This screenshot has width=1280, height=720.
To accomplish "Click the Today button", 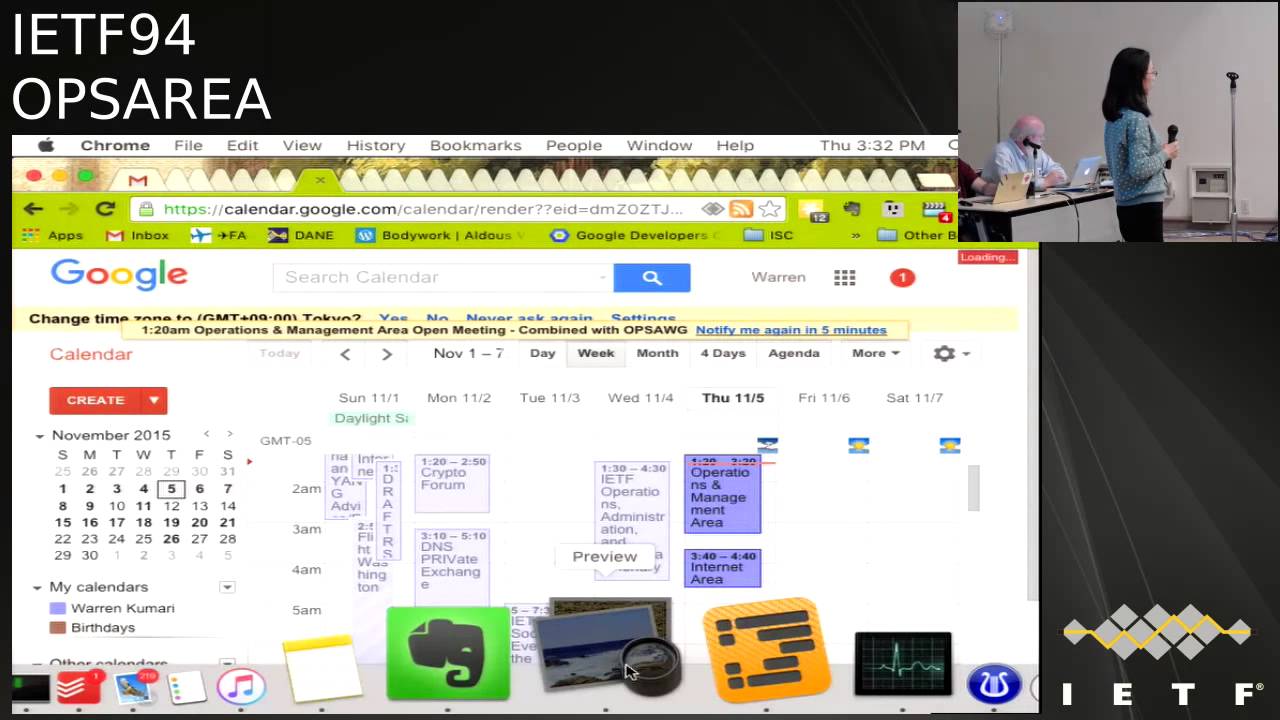I will (x=279, y=353).
